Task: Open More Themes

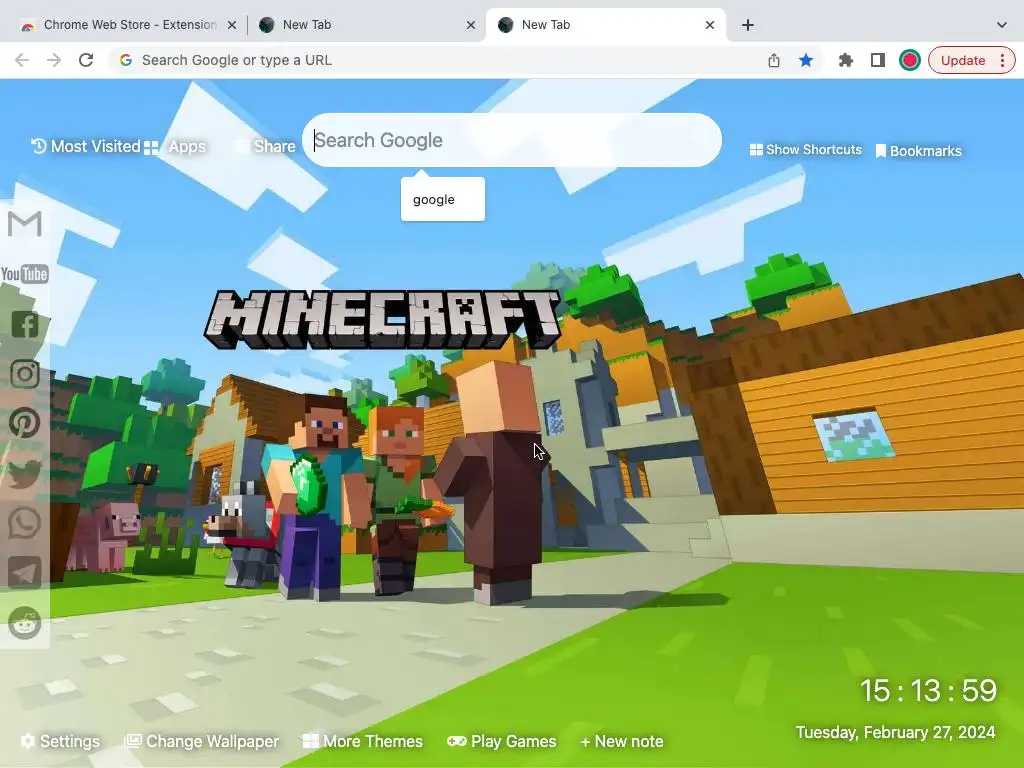Action: click(363, 741)
